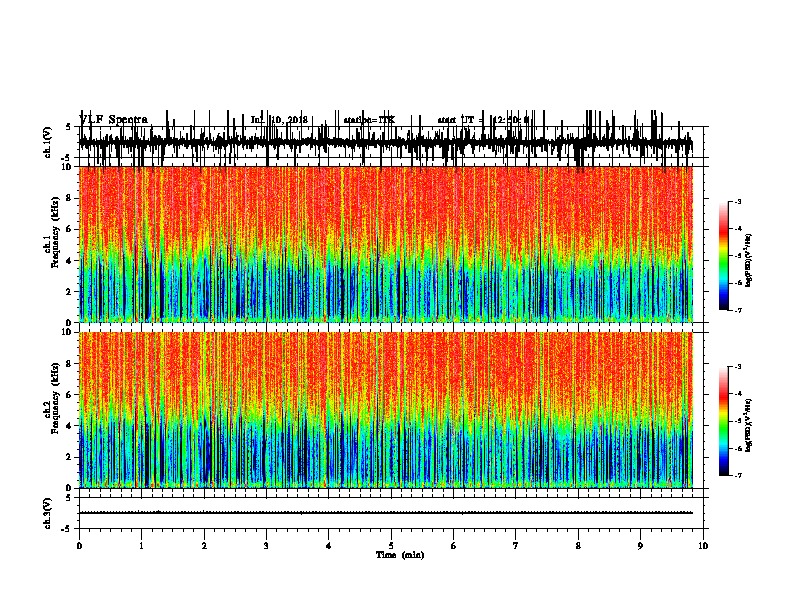Click the 'station=ITK' header label
Screen dimensions: 792x612
(369, 120)
